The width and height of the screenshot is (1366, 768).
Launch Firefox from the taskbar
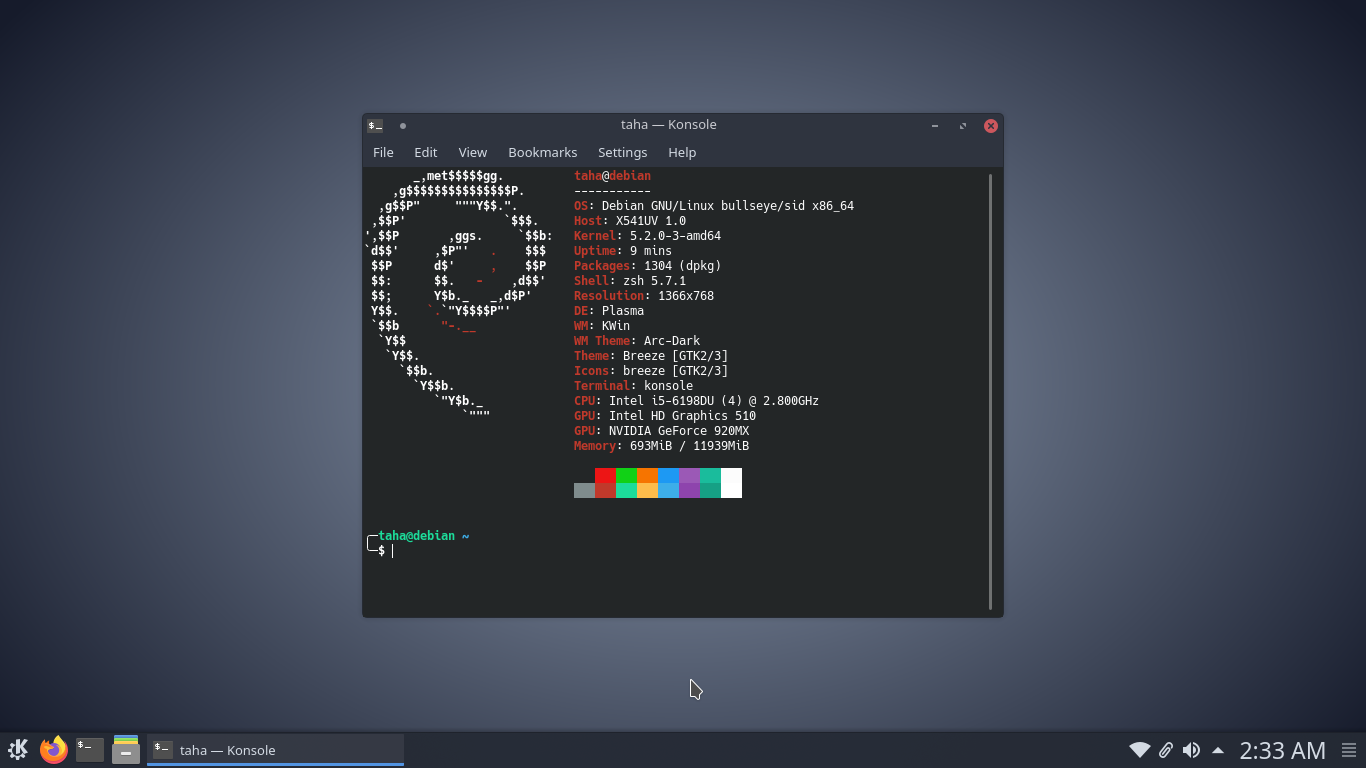(53, 749)
